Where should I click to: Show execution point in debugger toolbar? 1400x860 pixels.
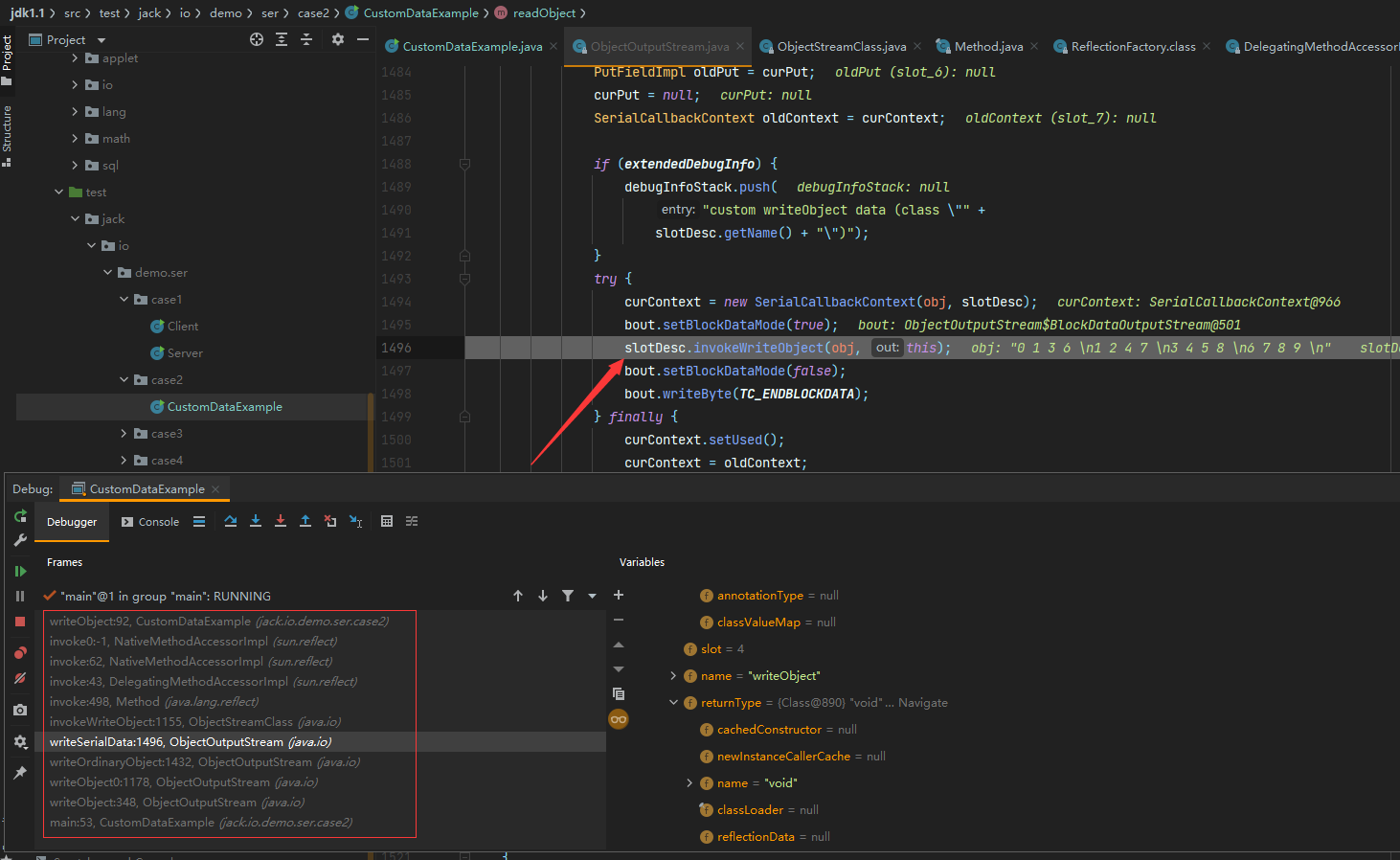tap(199, 522)
